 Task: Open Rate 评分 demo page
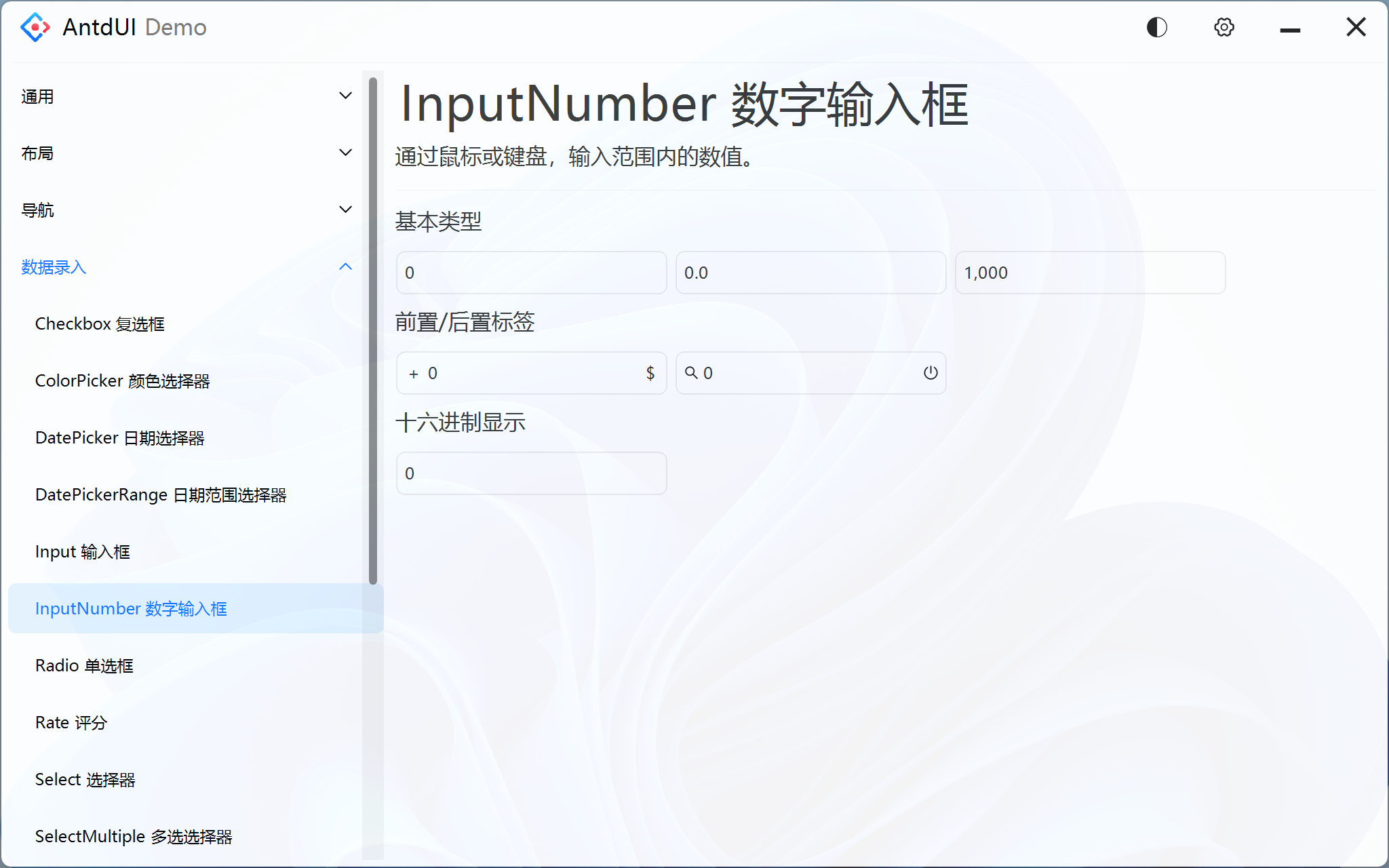[71, 722]
